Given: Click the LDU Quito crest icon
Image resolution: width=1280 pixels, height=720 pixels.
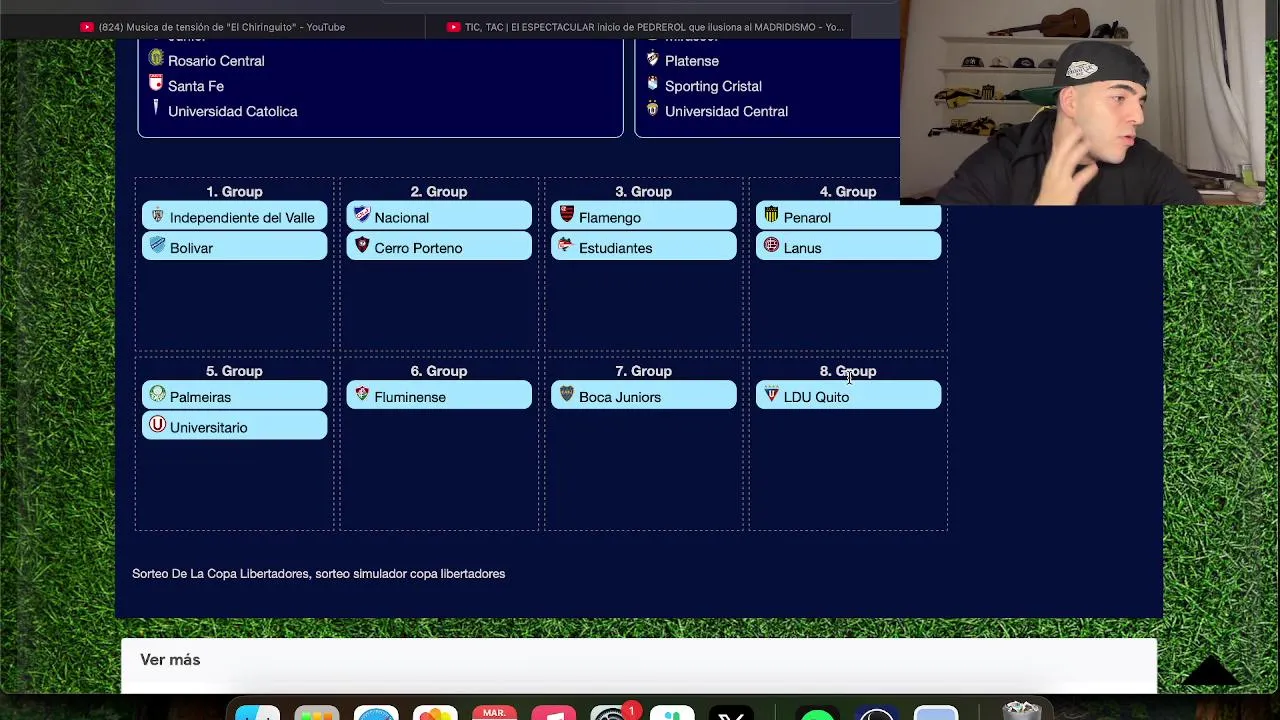Looking at the screenshot, I should click(x=771, y=395).
